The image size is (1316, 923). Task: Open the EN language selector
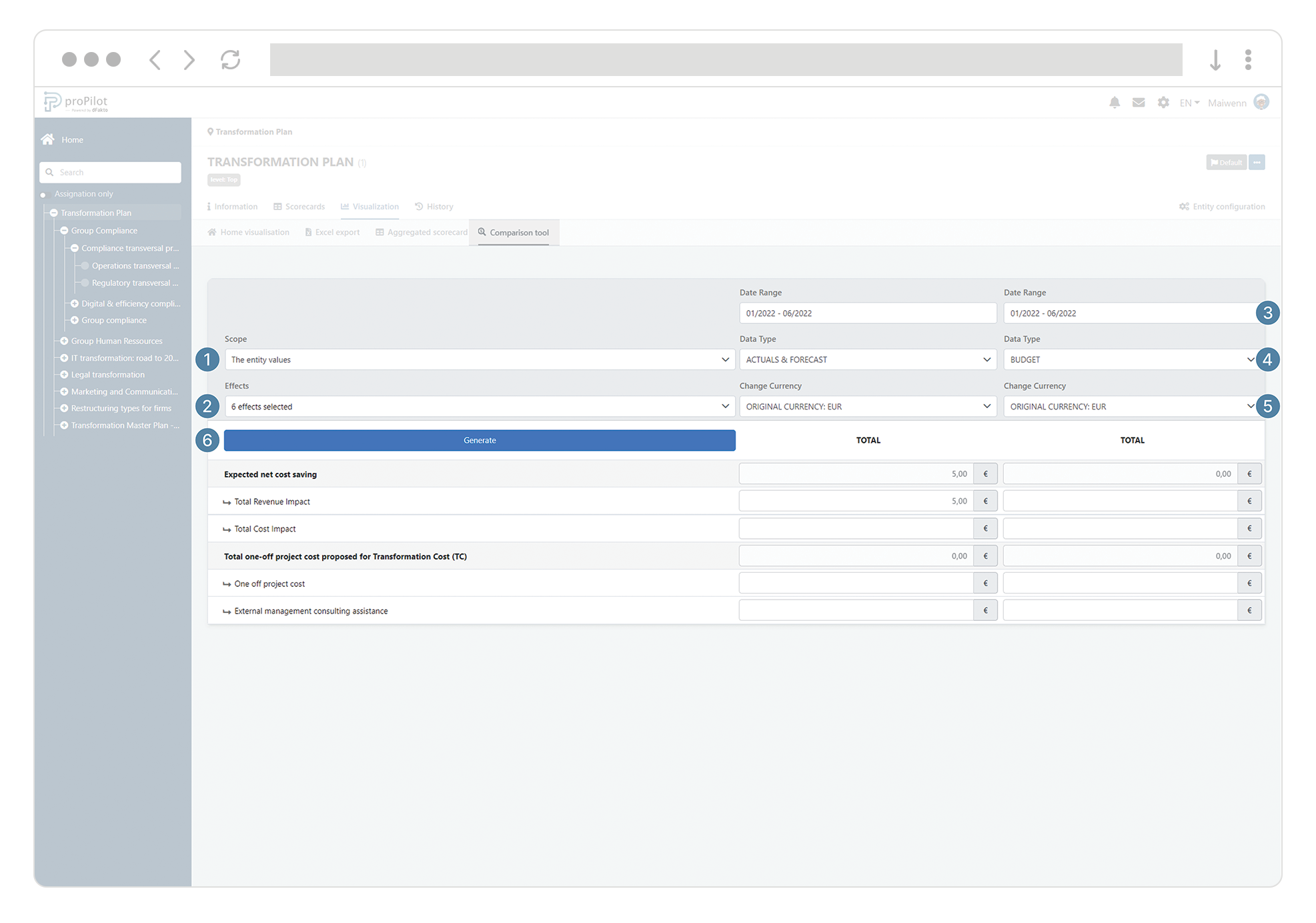click(x=1189, y=103)
